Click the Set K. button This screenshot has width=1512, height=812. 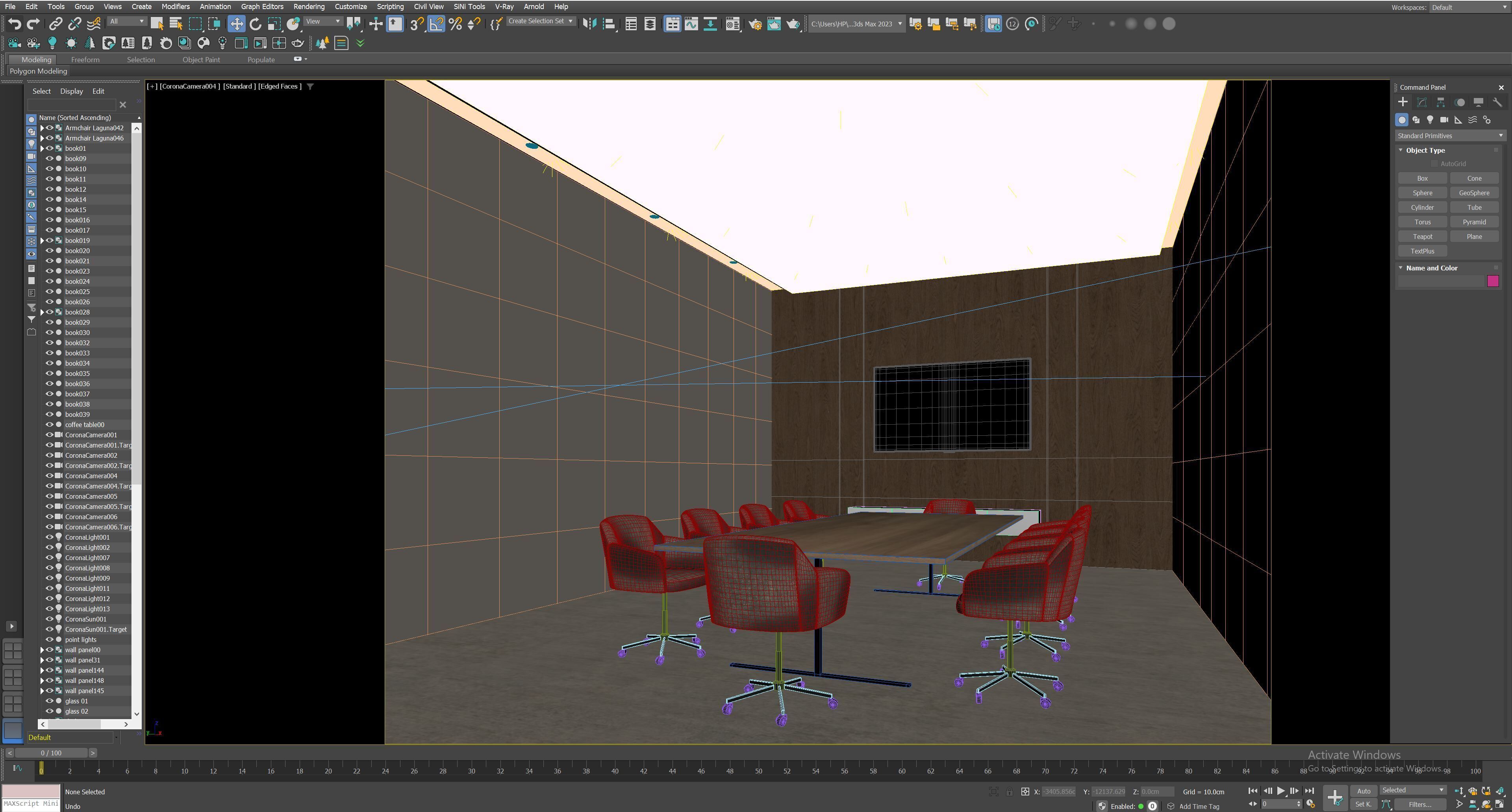(x=1364, y=805)
